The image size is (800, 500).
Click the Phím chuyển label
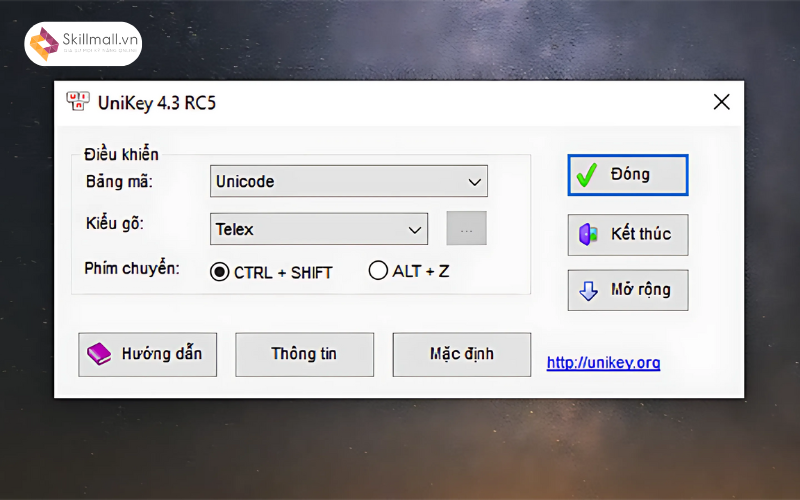tap(132, 268)
